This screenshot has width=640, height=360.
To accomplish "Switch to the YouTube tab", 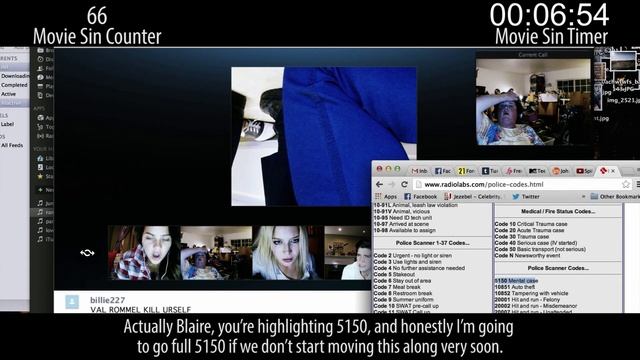I will (x=584, y=171).
